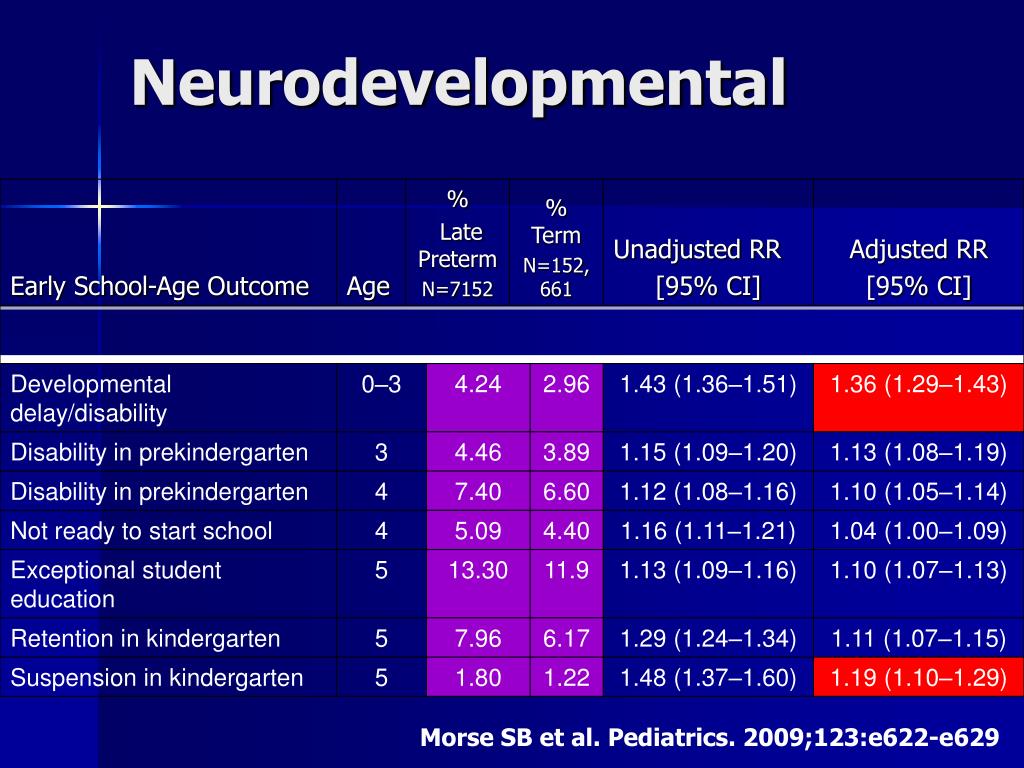Screen dimensions: 1024x768
Task: Select adjusted RR 1.13 (1.08–1.19)
Action: 918,453
